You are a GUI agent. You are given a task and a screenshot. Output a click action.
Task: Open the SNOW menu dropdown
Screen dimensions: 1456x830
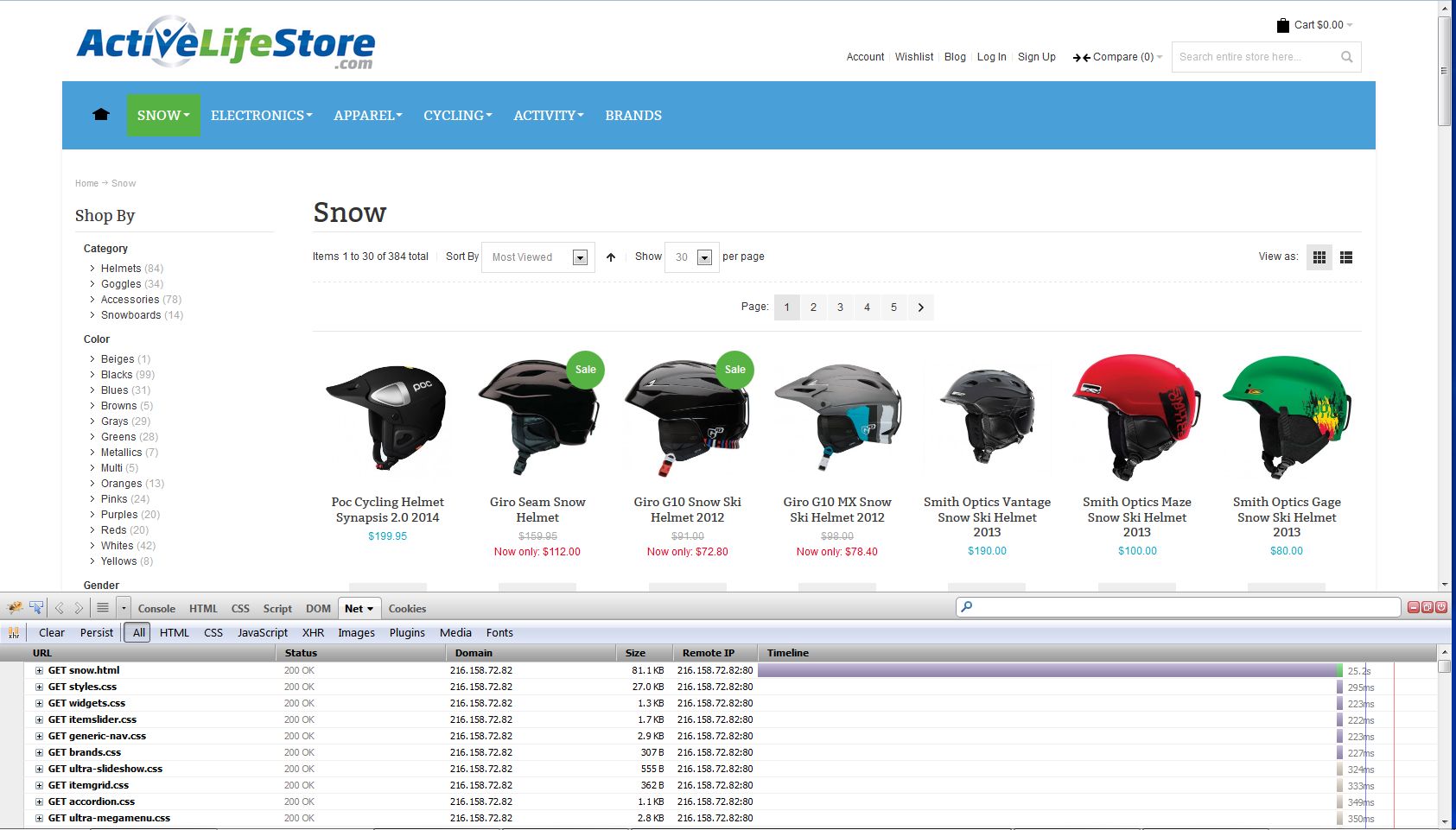click(163, 115)
